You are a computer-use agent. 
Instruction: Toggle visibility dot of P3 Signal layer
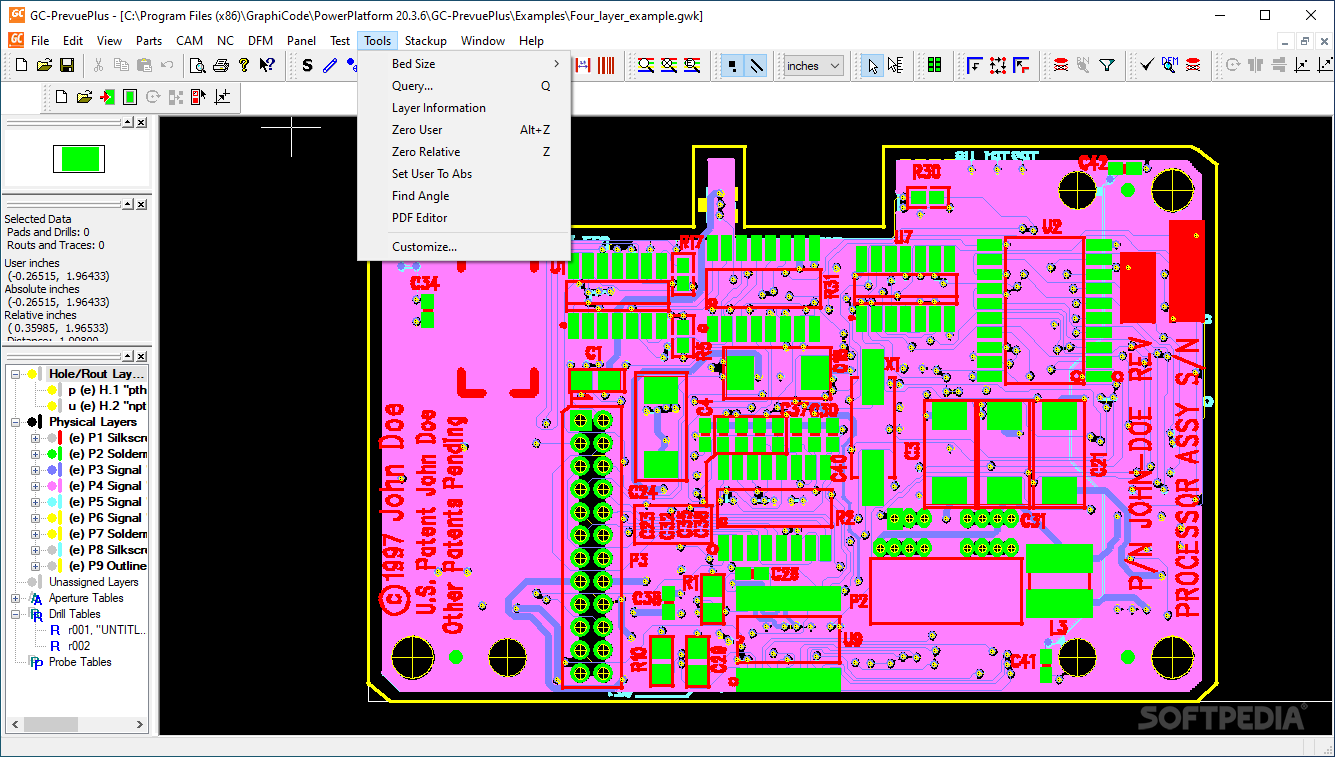pos(51,470)
